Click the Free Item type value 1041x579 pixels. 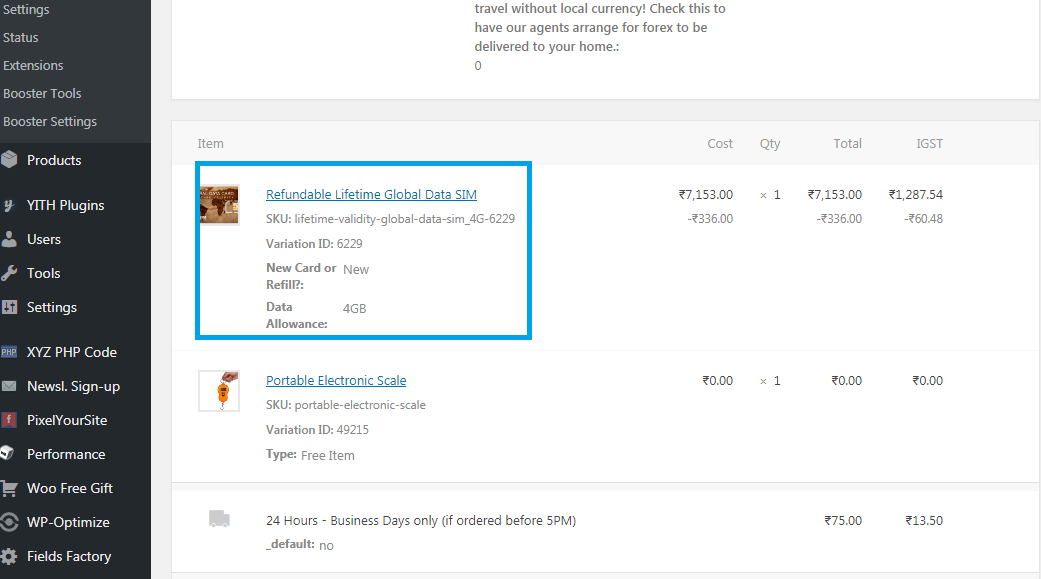[x=327, y=455]
